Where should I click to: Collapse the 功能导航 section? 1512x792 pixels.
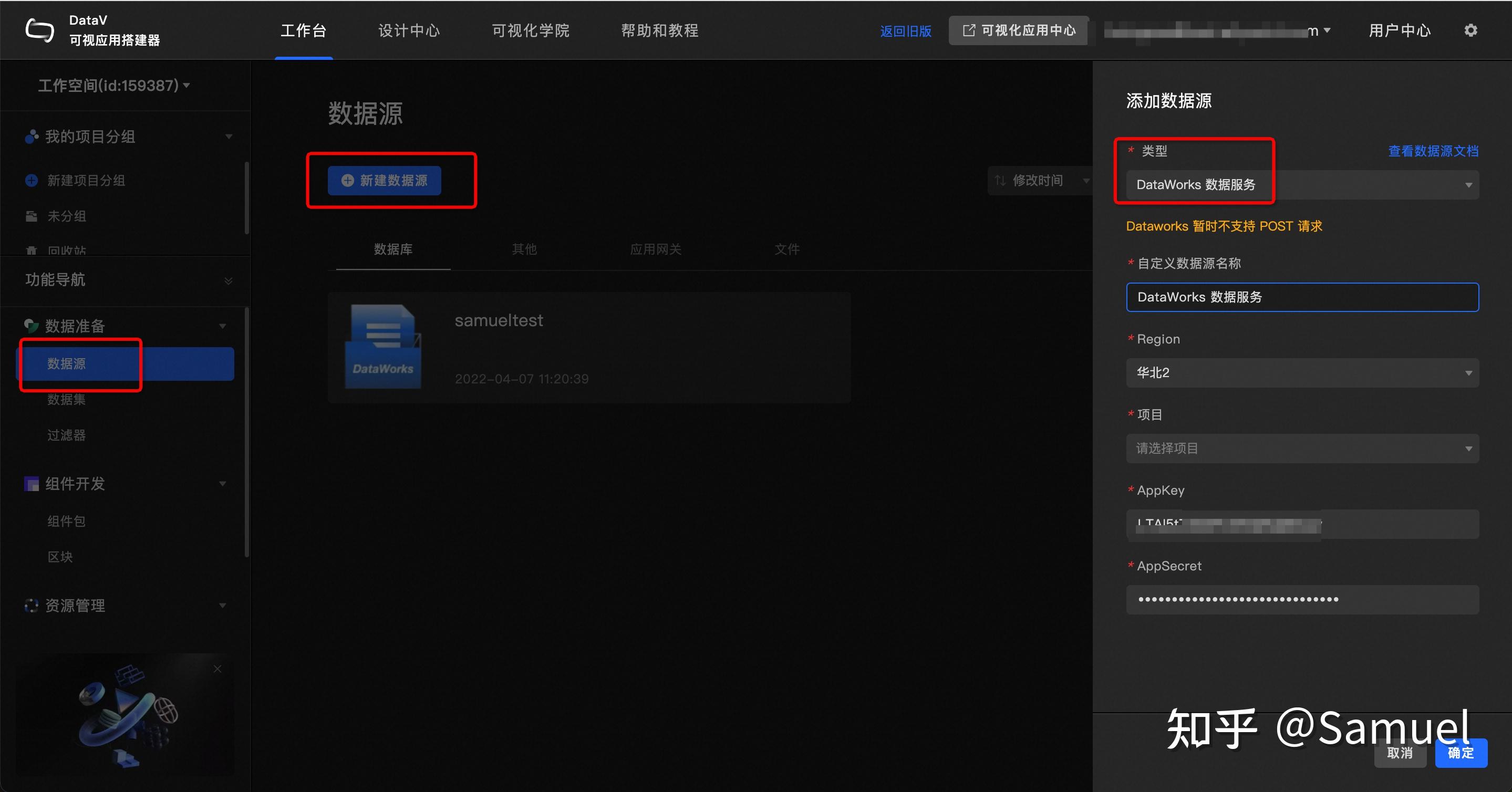click(227, 280)
